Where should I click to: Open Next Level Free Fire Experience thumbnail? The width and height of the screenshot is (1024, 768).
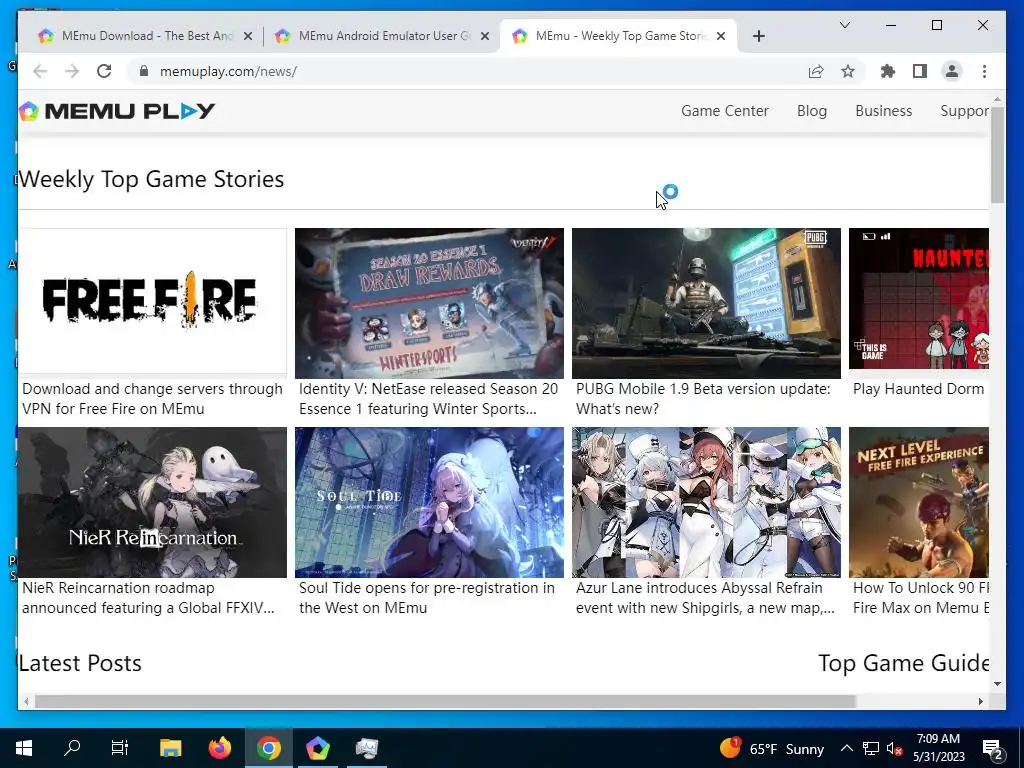pos(919,502)
